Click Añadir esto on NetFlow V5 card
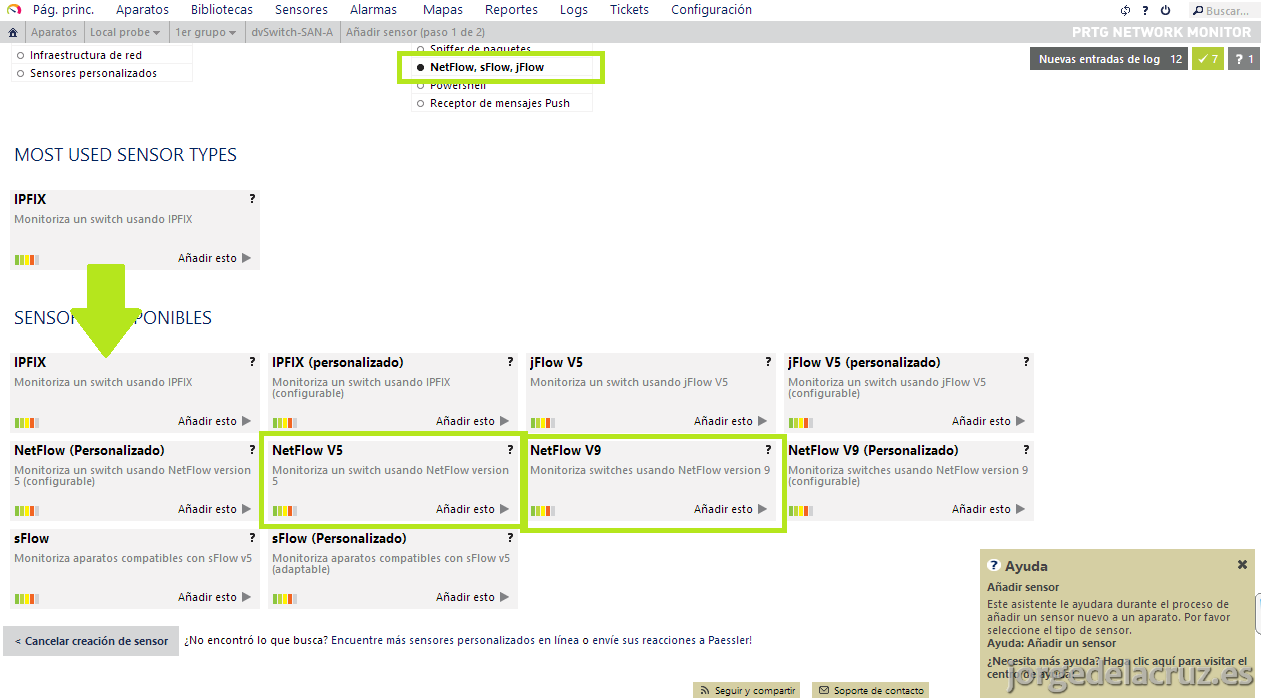 pyautogui.click(x=472, y=509)
